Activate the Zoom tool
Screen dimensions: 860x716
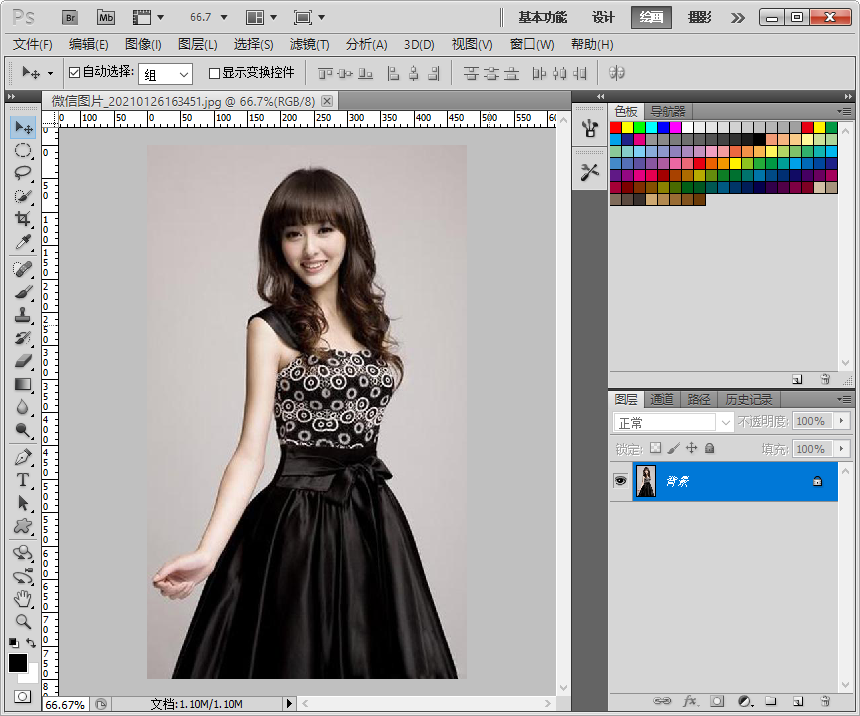(x=22, y=622)
